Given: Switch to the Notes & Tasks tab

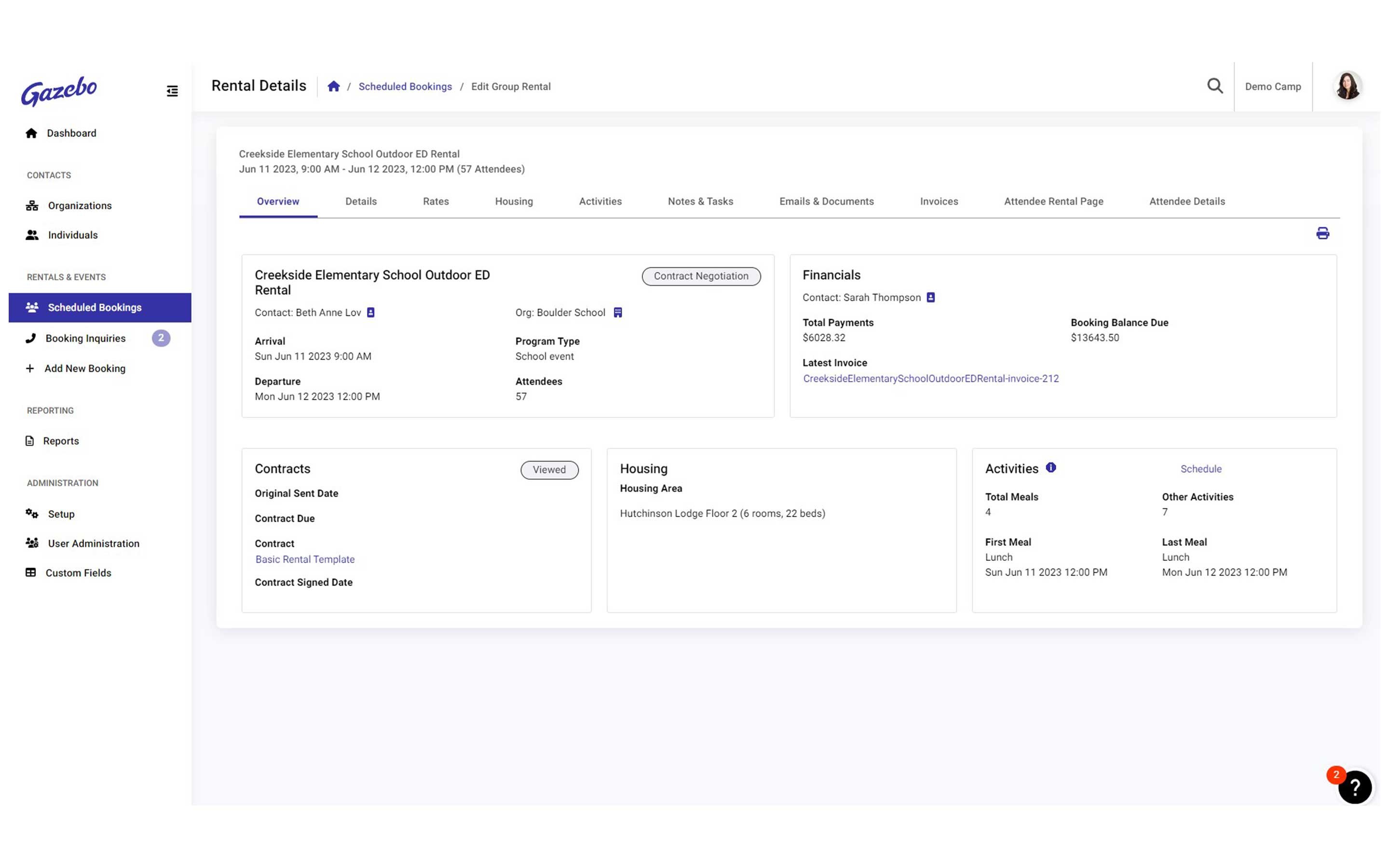Looking at the screenshot, I should tap(700, 202).
